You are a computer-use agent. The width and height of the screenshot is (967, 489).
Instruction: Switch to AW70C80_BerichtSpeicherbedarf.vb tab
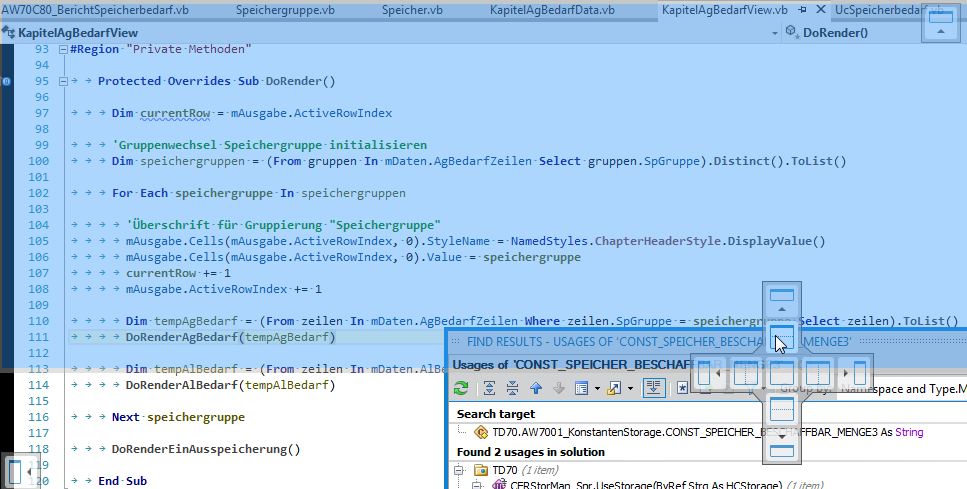click(95, 10)
